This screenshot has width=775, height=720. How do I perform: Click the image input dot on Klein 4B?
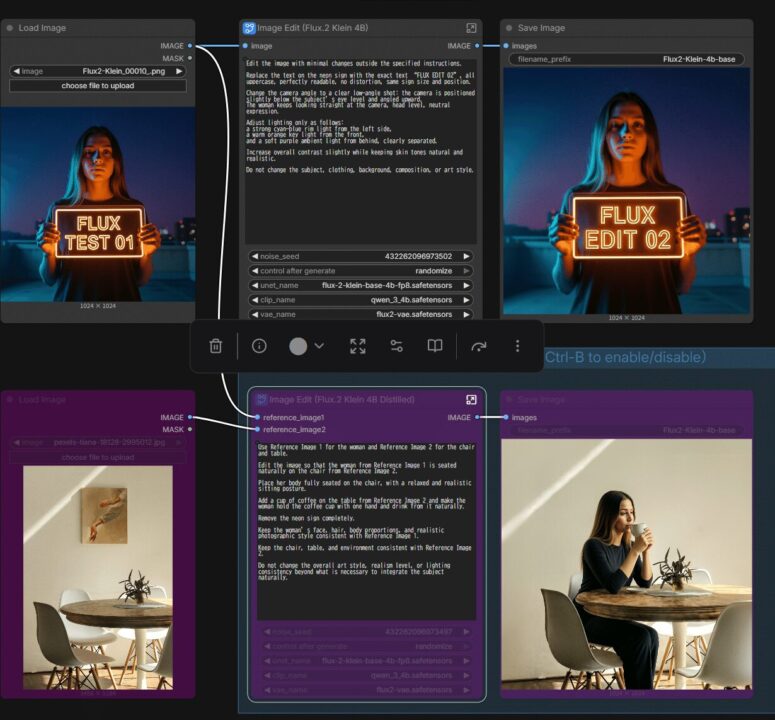coord(245,46)
